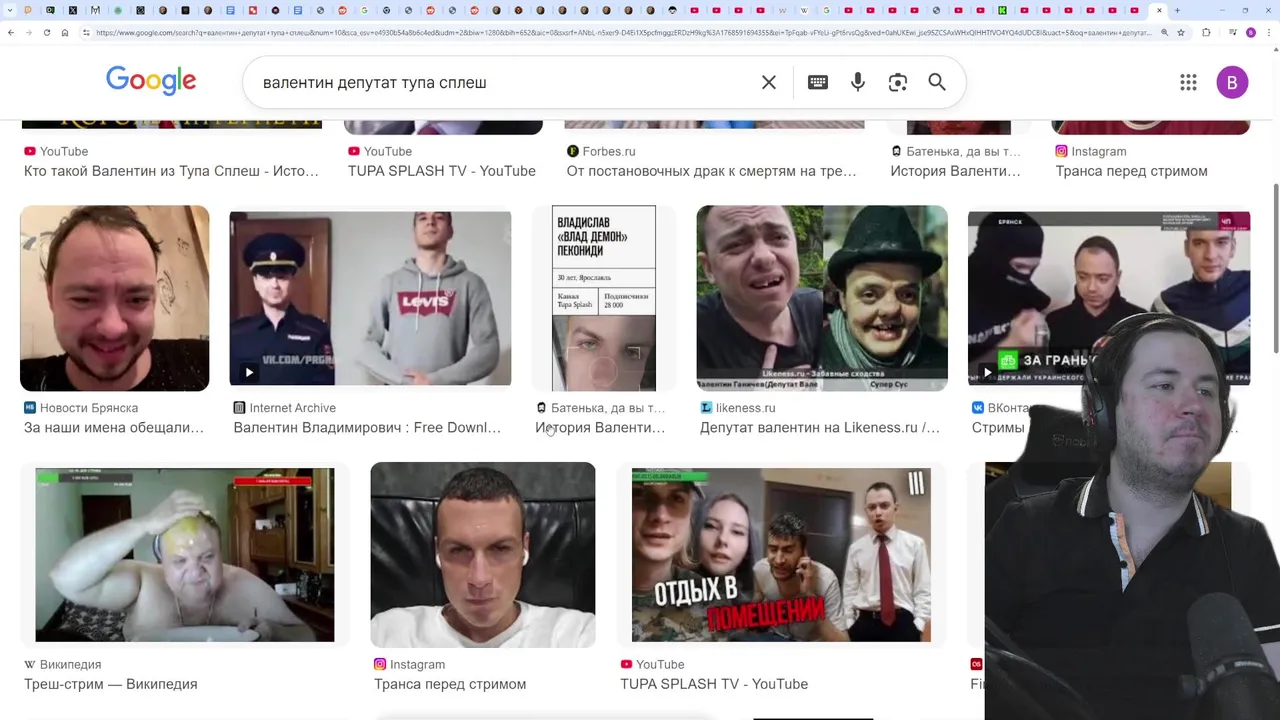Open 'Треш-стрим — Википедия' result
The height and width of the screenshot is (720, 1280).
tap(111, 684)
